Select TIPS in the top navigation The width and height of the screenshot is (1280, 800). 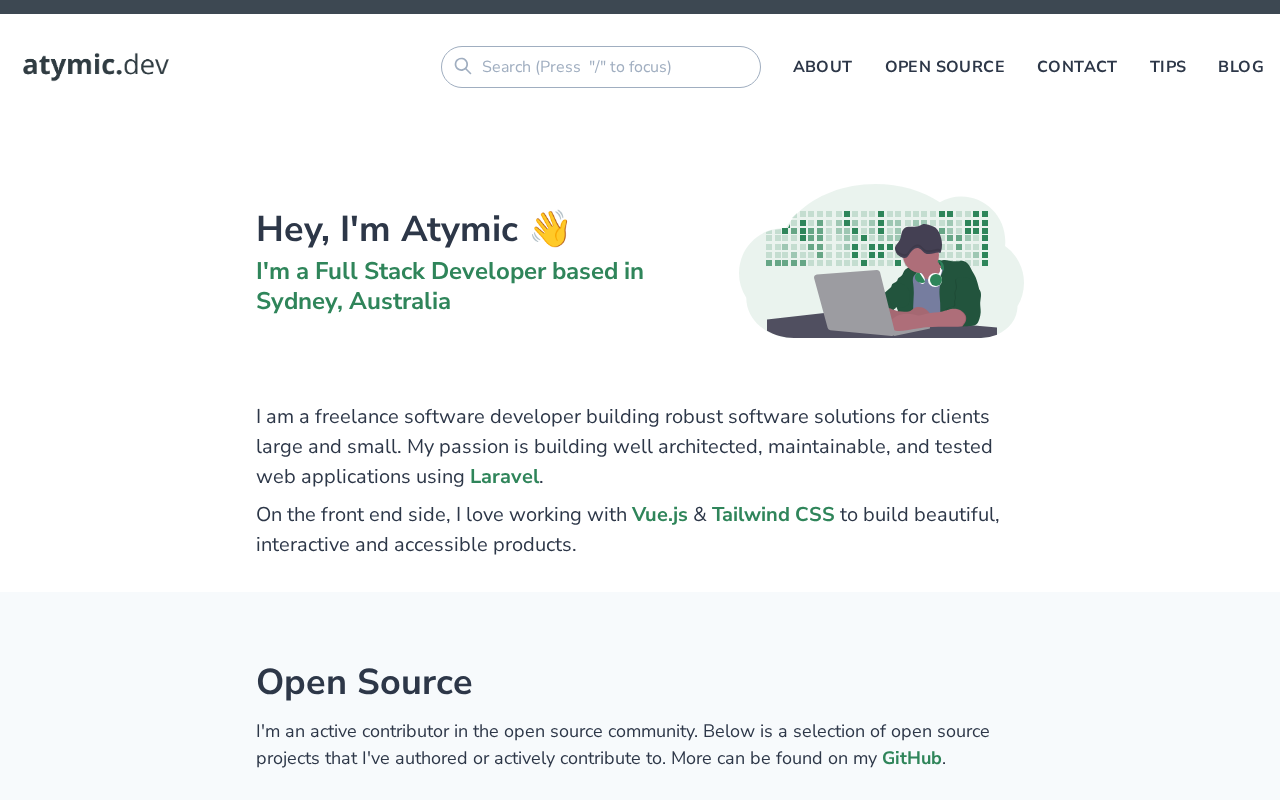[1167, 67]
